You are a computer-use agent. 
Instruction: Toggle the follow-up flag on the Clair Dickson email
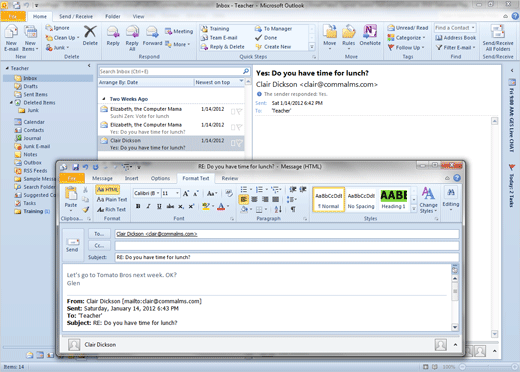click(239, 143)
